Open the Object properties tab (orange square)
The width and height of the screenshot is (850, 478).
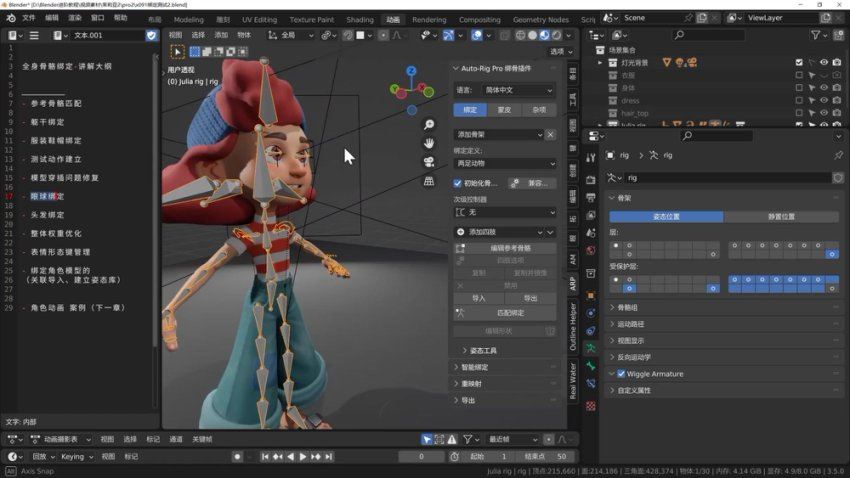(x=591, y=295)
